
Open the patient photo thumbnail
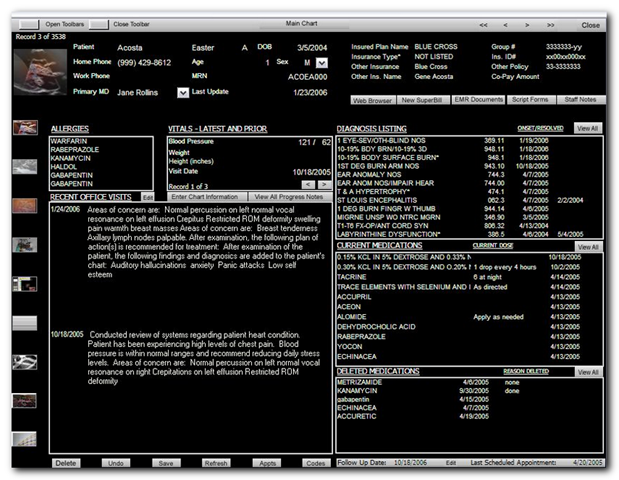[x=40, y=71]
